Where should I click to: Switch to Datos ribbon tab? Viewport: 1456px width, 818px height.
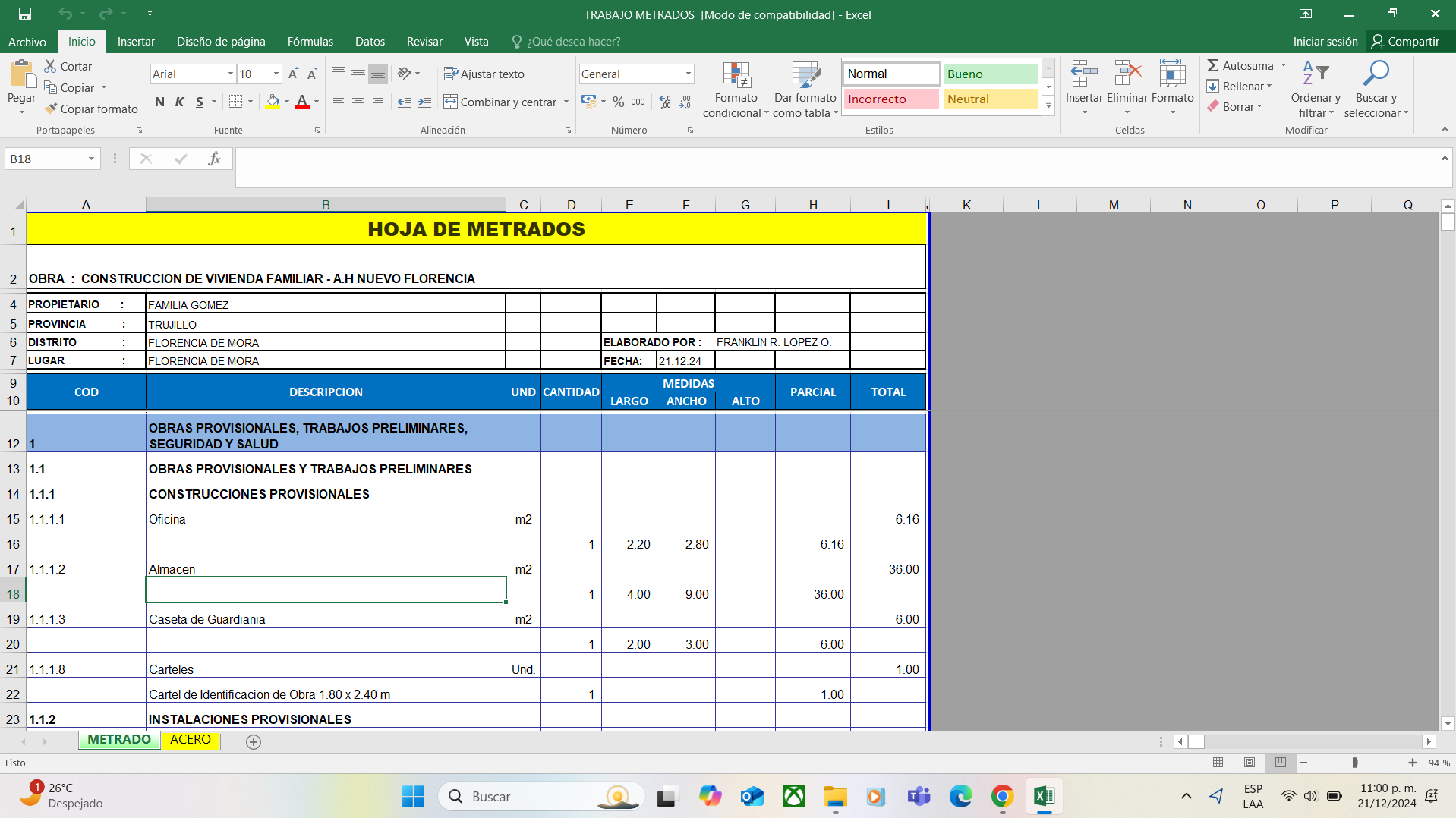[370, 42]
